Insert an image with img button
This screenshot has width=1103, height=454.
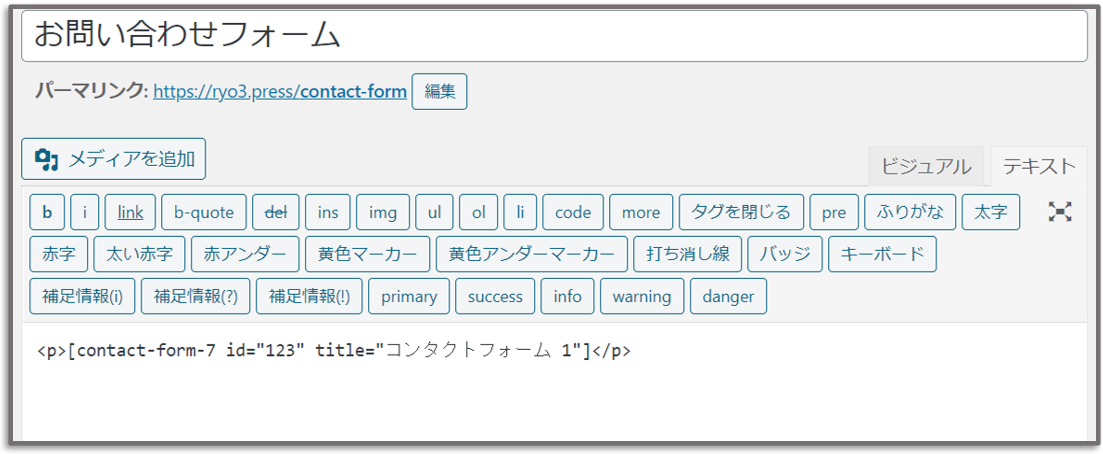(x=383, y=212)
